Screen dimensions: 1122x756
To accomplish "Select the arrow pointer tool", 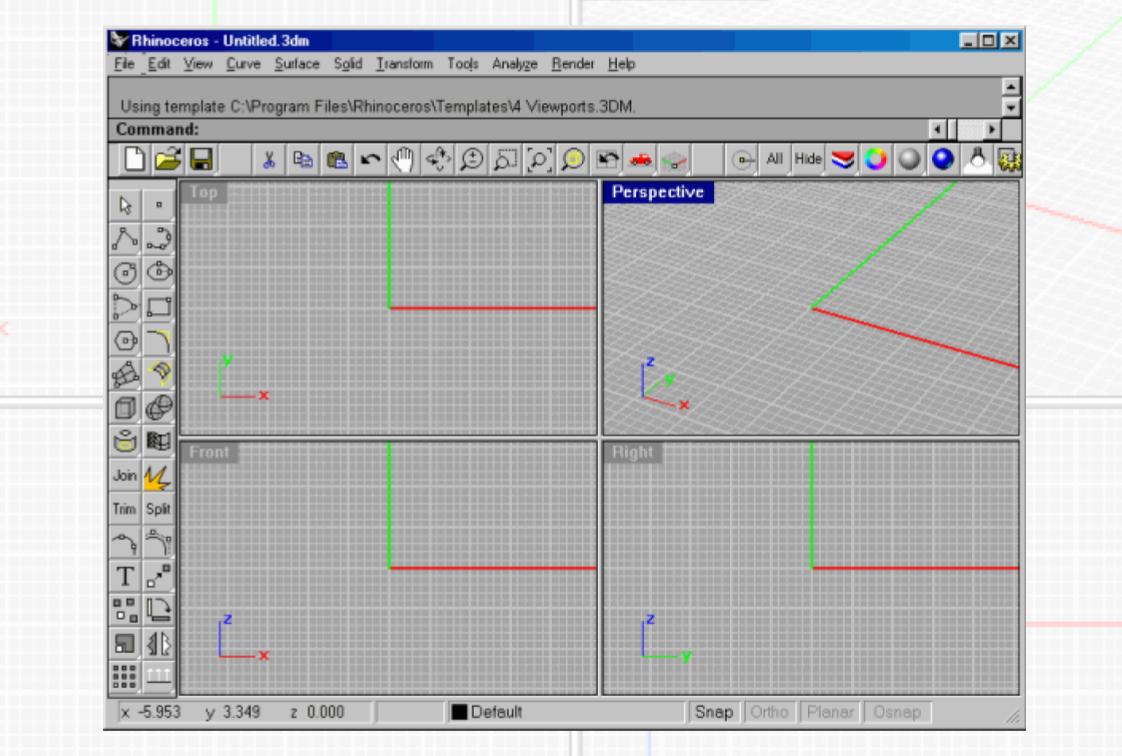I will (x=125, y=205).
